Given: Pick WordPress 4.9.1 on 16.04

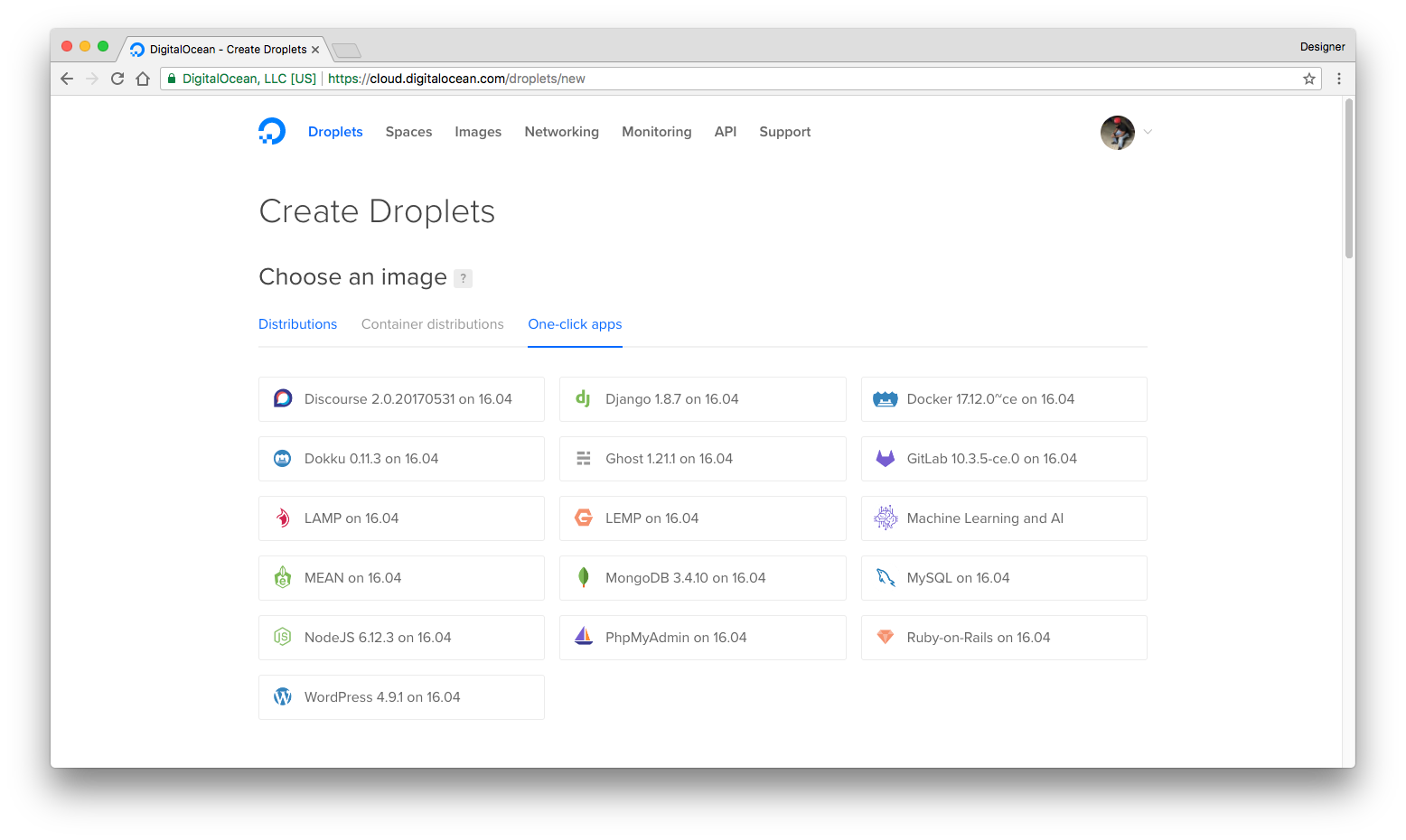Looking at the screenshot, I should pyautogui.click(x=401, y=697).
